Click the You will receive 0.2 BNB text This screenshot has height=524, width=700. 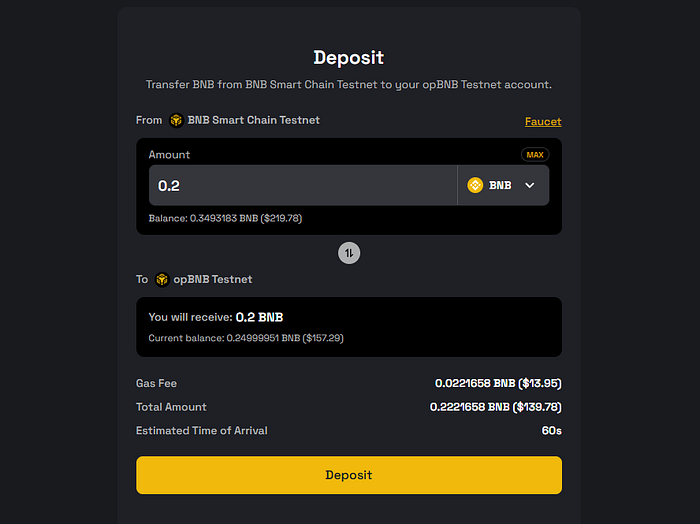tap(216, 317)
